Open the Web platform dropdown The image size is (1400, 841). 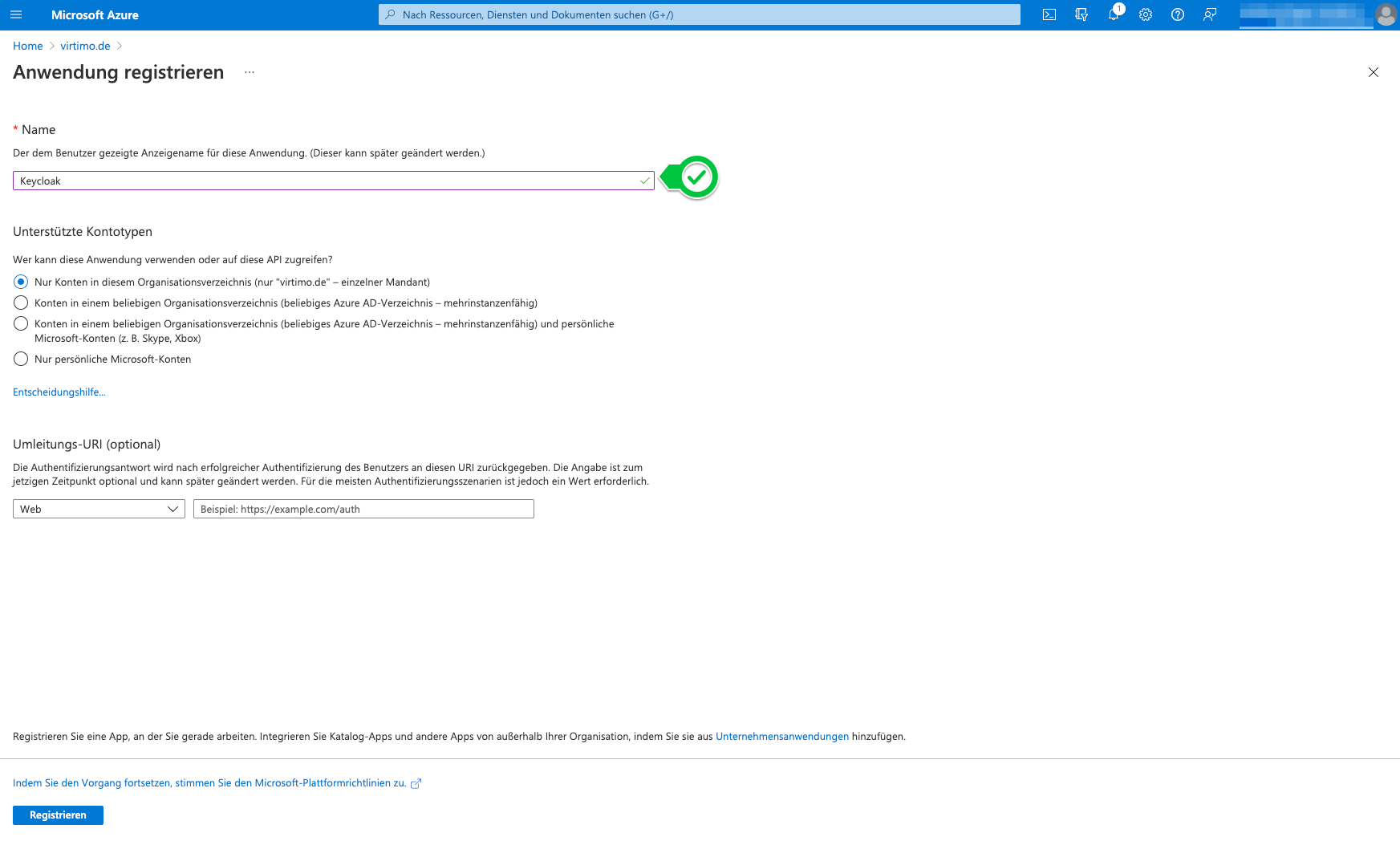[98, 509]
